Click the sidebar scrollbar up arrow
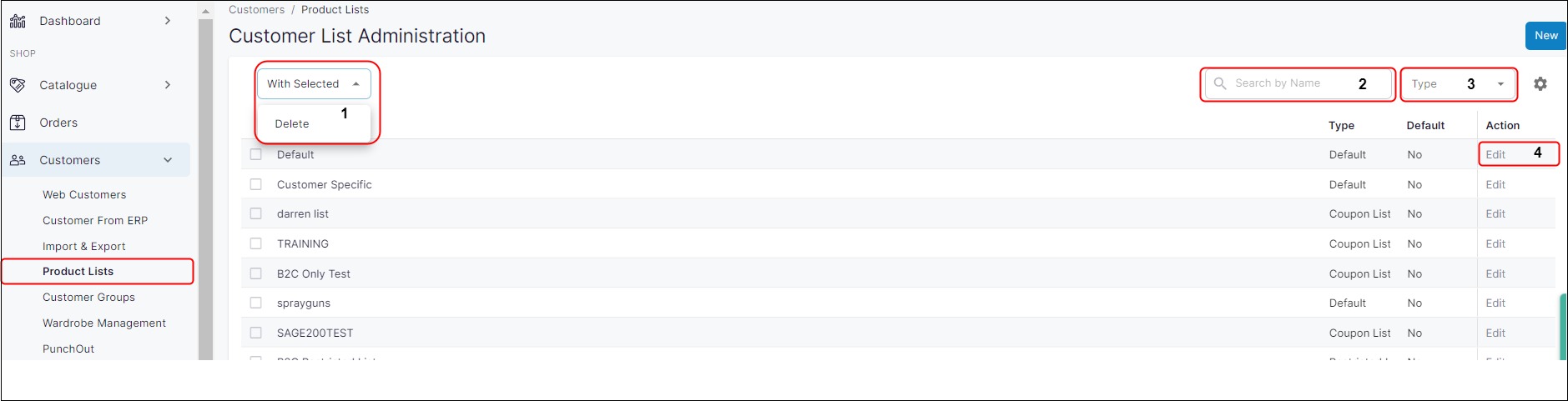1568x401 pixels. (205, 12)
